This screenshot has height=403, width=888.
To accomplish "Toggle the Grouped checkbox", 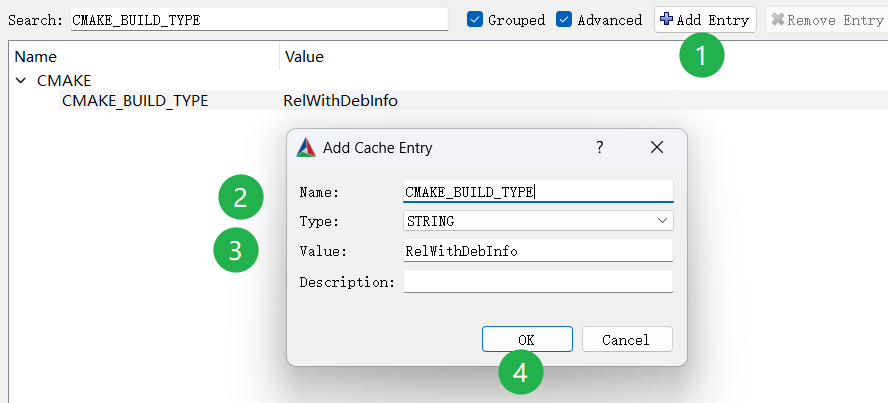I will click(x=475, y=20).
